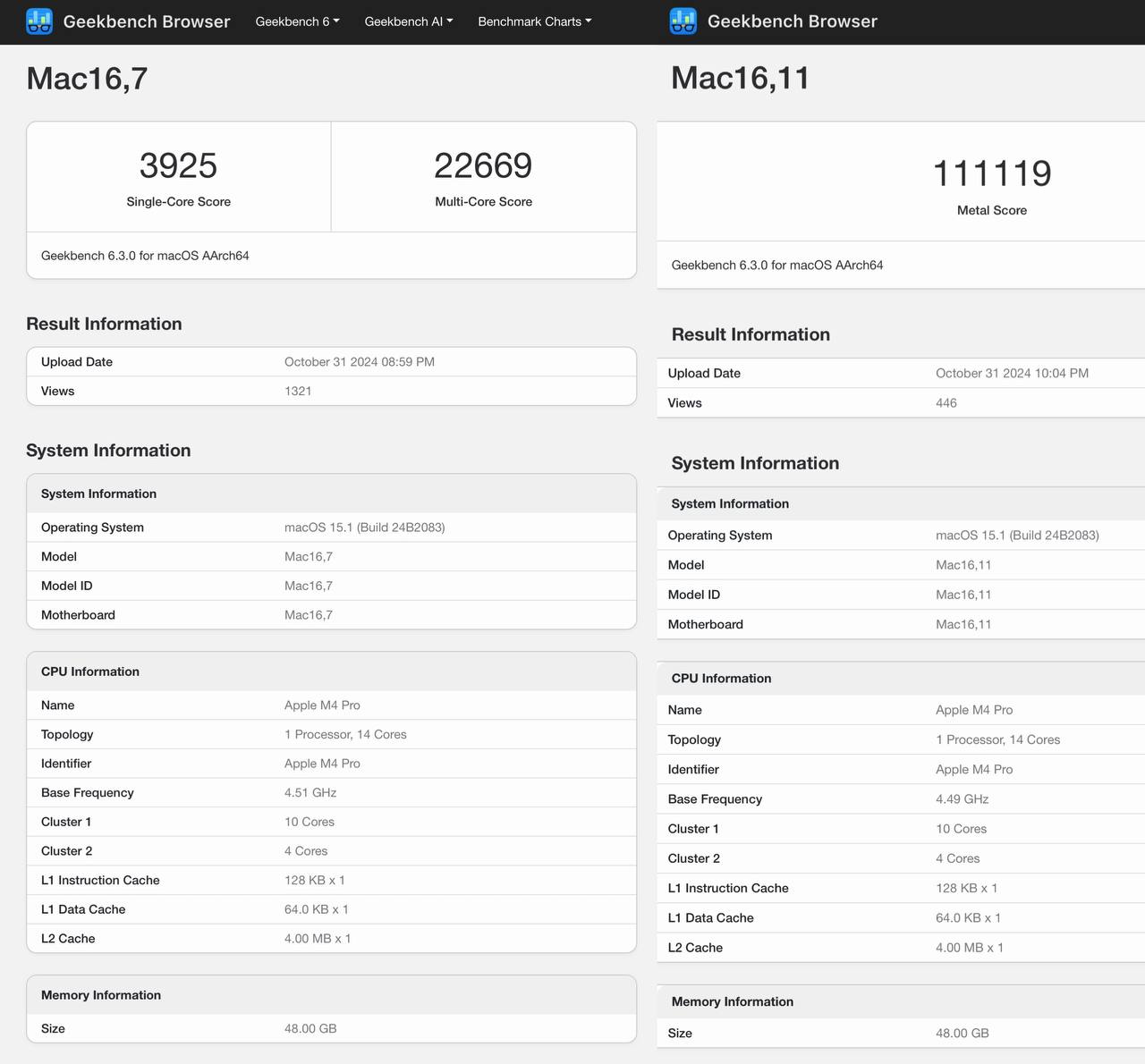Click the views value 1321
Image resolution: width=1145 pixels, height=1064 pixels.
pyautogui.click(x=298, y=392)
